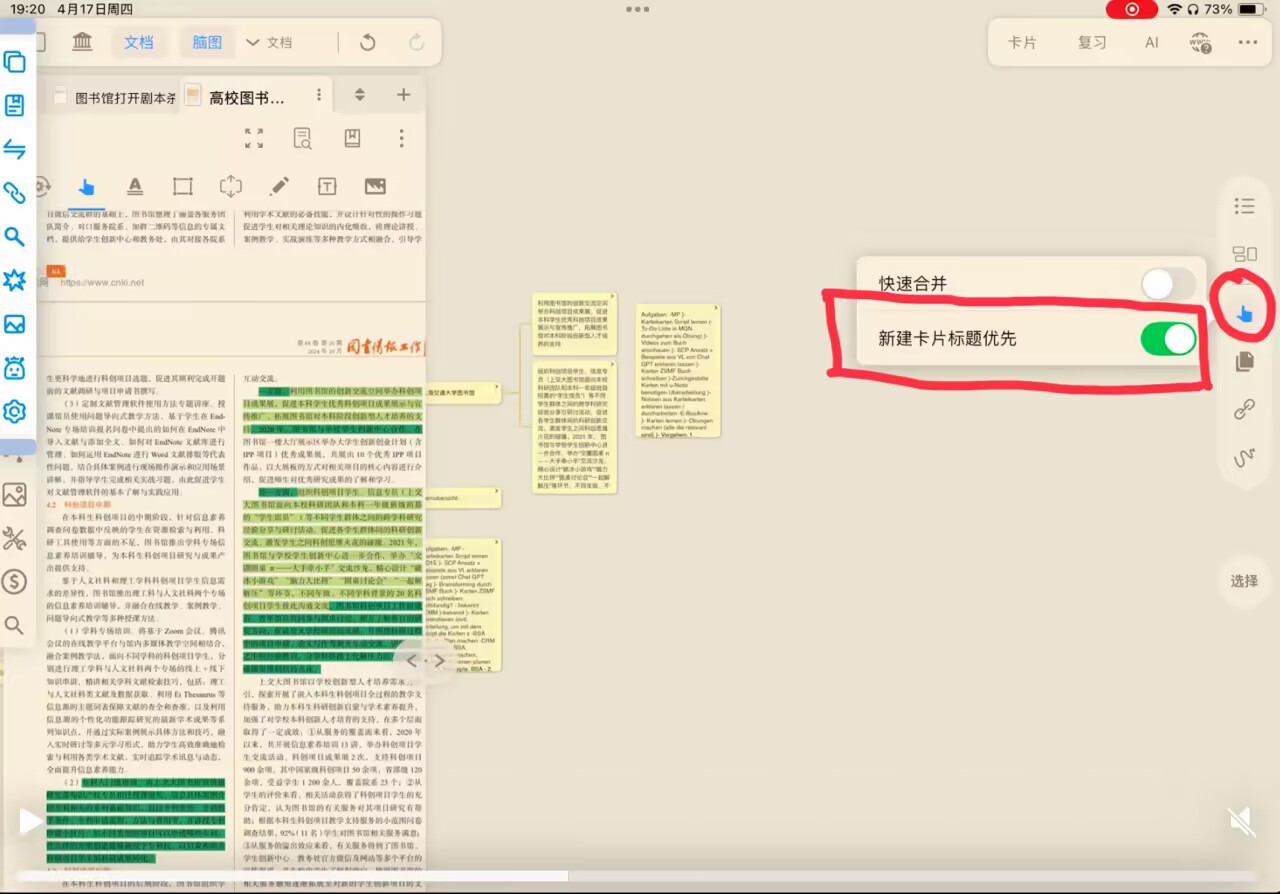Image resolution: width=1280 pixels, height=894 pixels.
Task: Open the three-dot menu on 高校图书 tab
Action: (x=318, y=95)
